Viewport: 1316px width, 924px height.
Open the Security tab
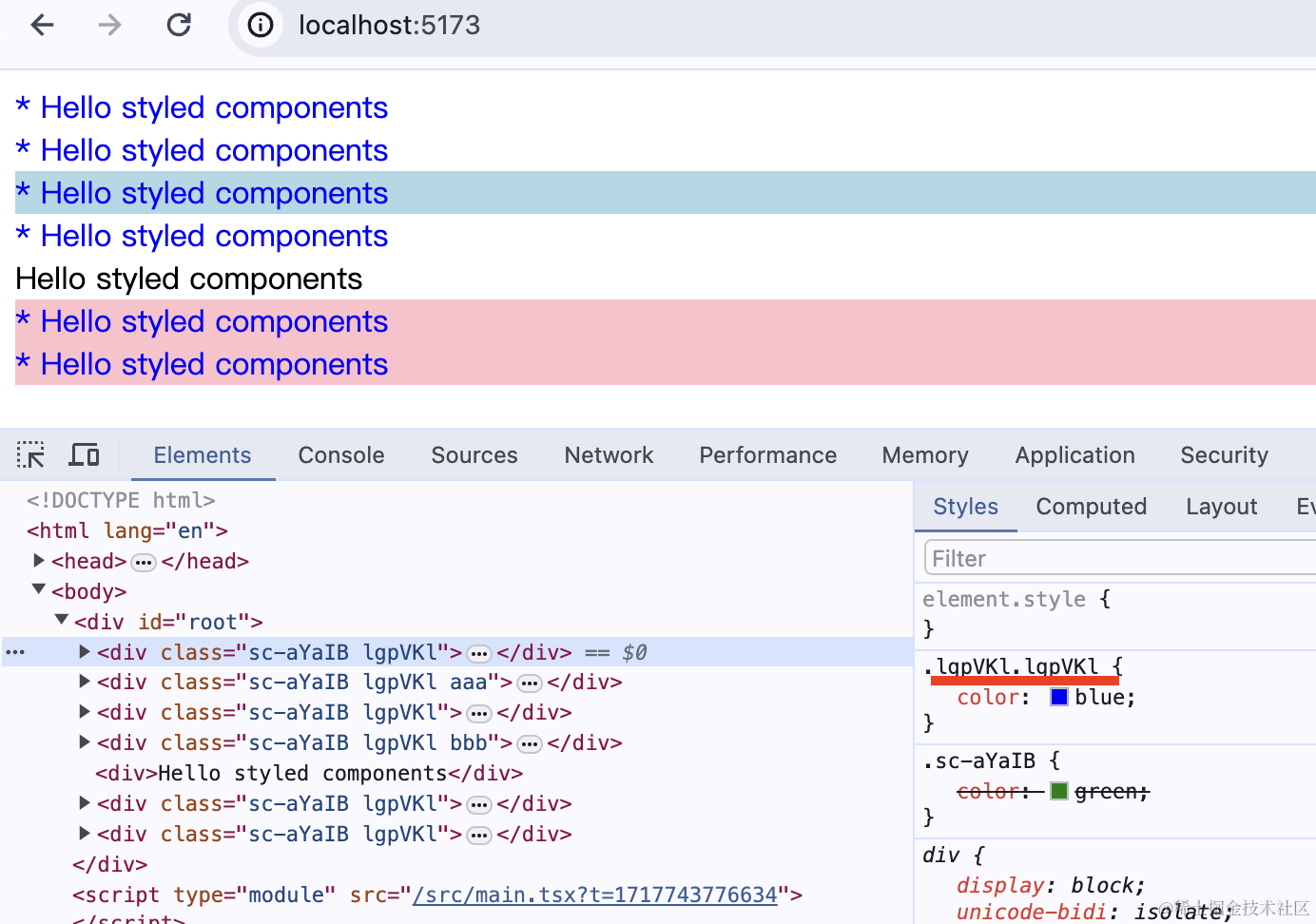tap(1225, 455)
